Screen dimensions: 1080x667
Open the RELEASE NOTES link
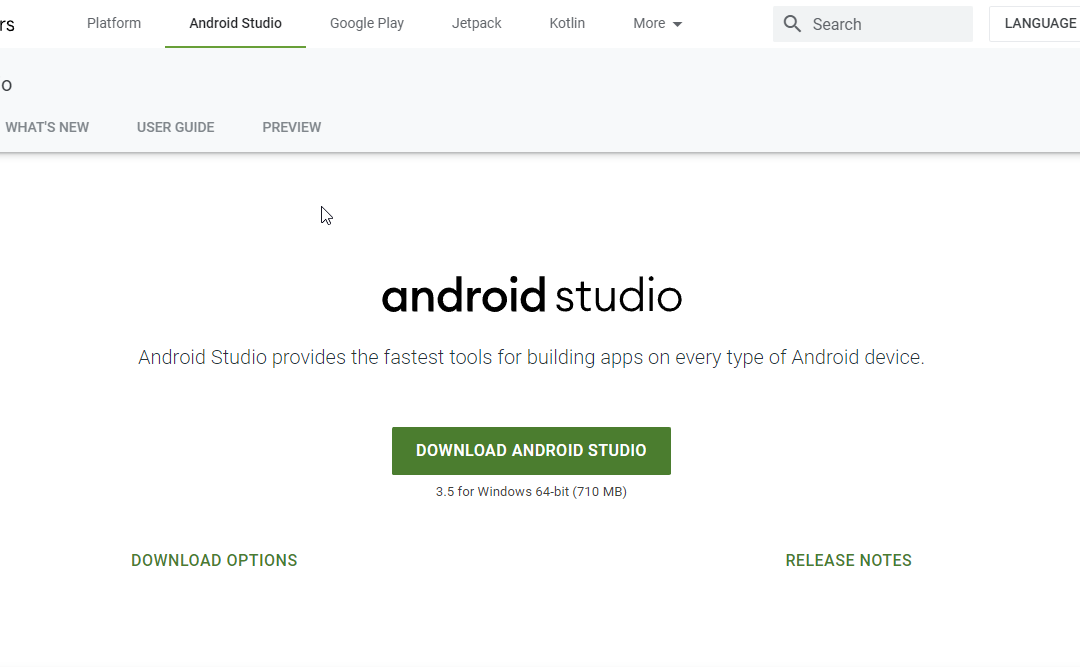849,560
